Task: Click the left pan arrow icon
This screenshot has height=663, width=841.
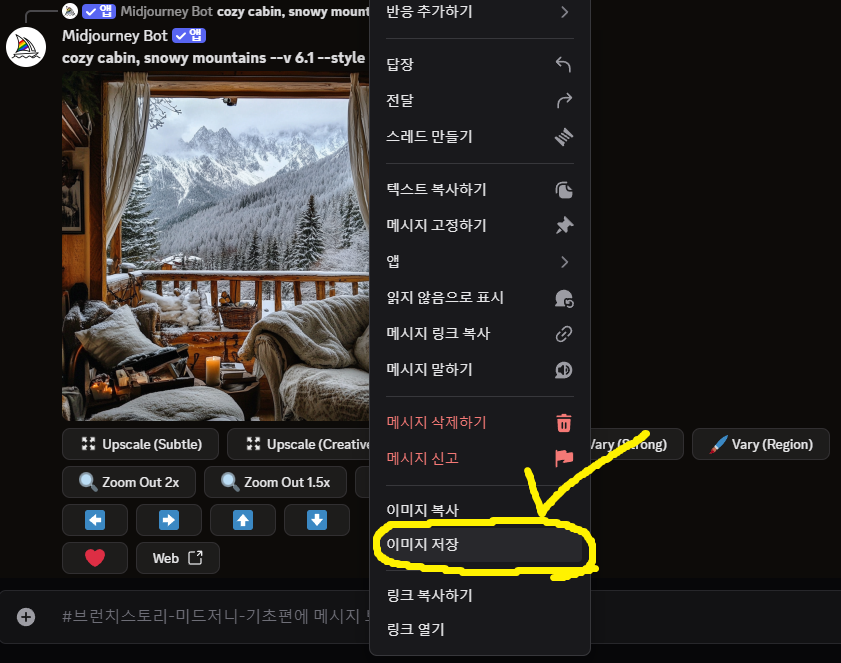Action: (94, 519)
